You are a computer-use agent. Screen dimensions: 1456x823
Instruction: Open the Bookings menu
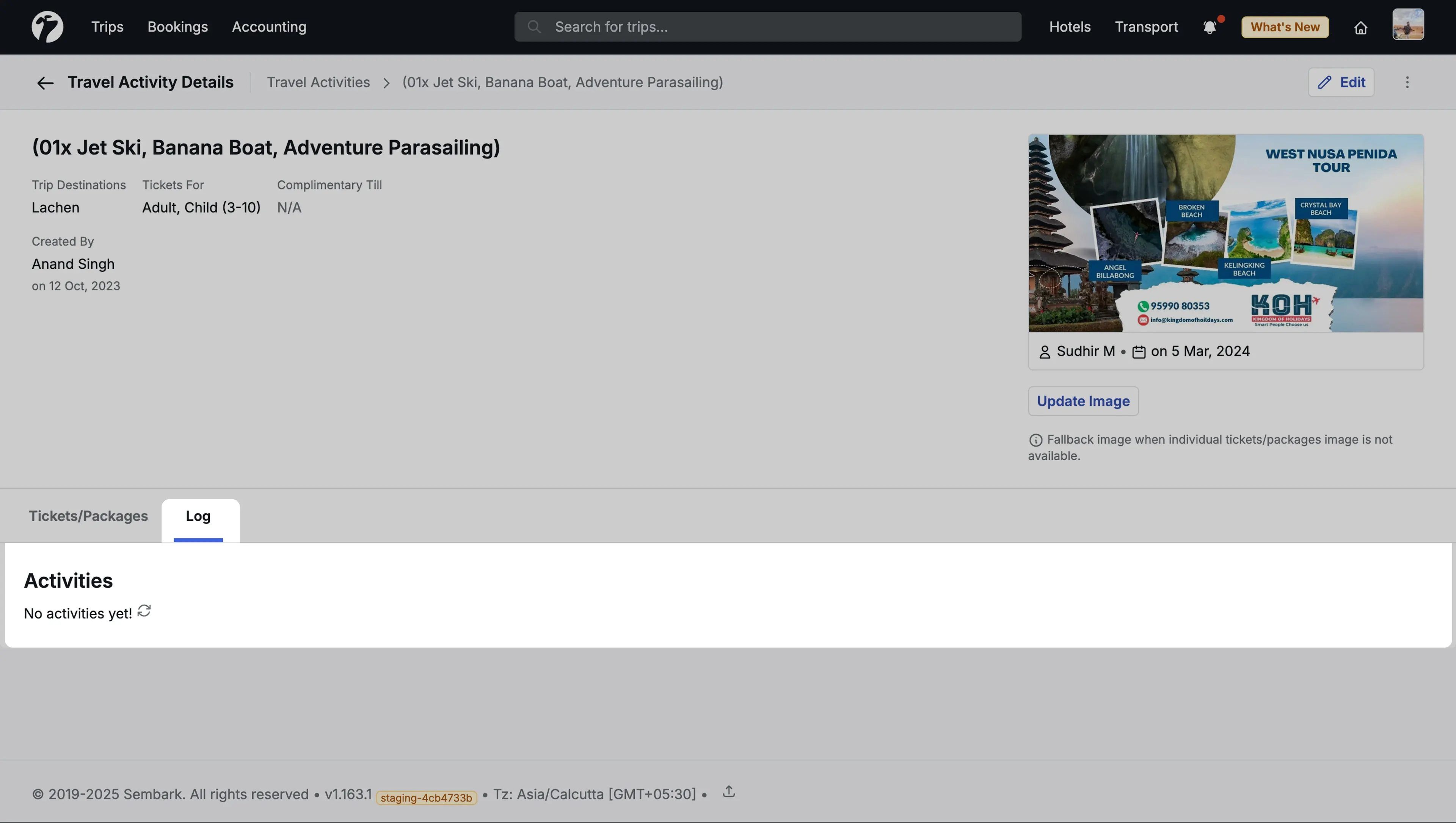177,27
